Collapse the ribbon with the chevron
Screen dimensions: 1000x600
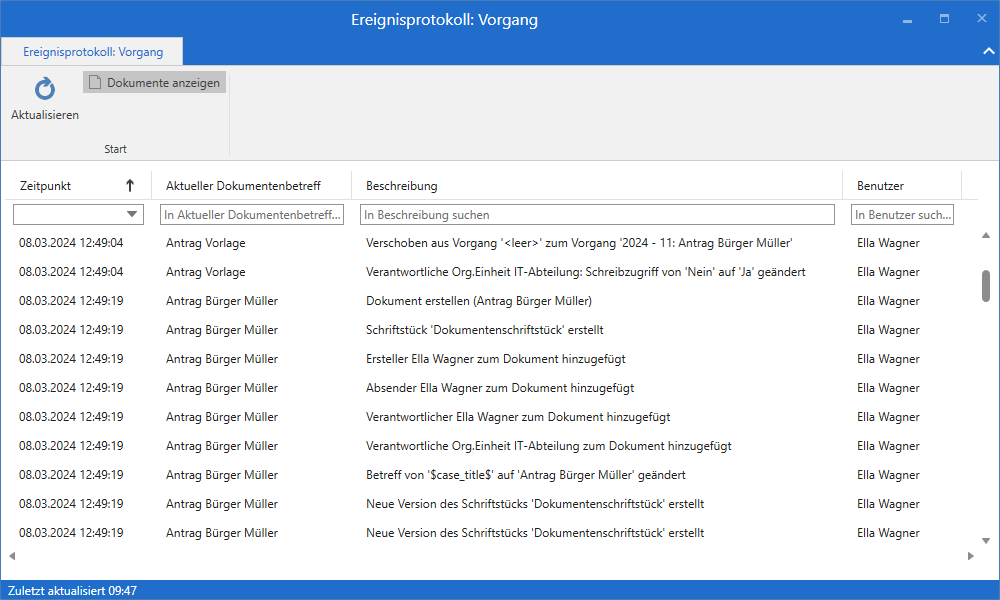[x=989, y=51]
